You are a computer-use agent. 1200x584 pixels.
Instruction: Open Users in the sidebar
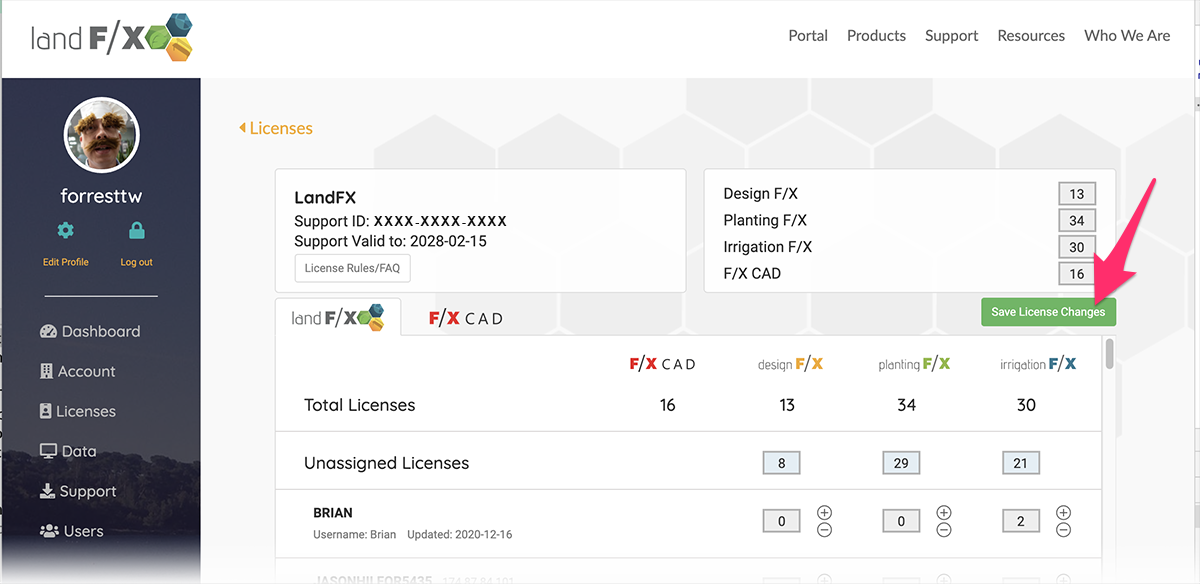(71, 531)
